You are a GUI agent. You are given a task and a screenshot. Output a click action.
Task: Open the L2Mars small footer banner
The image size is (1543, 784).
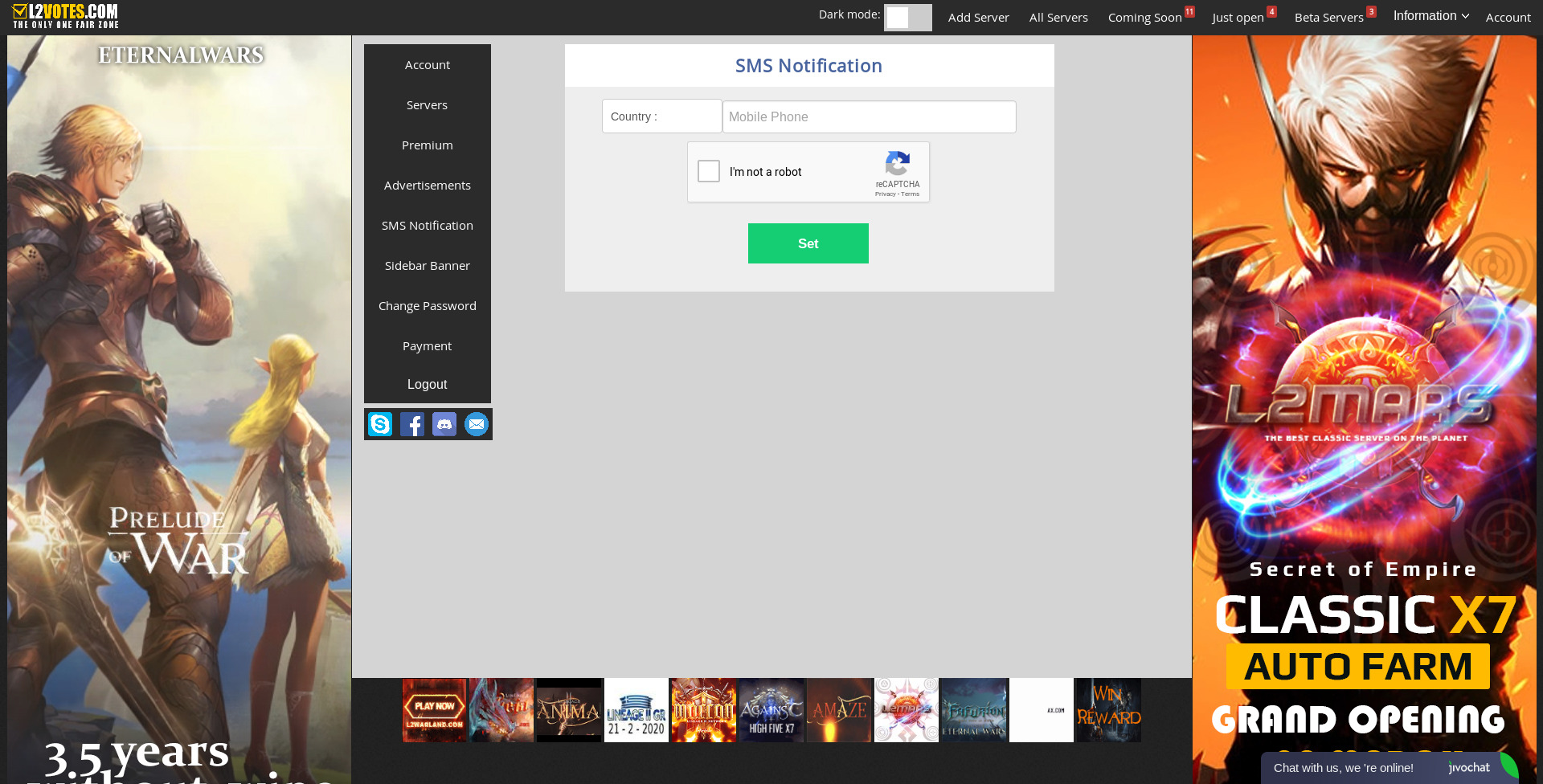click(x=907, y=710)
